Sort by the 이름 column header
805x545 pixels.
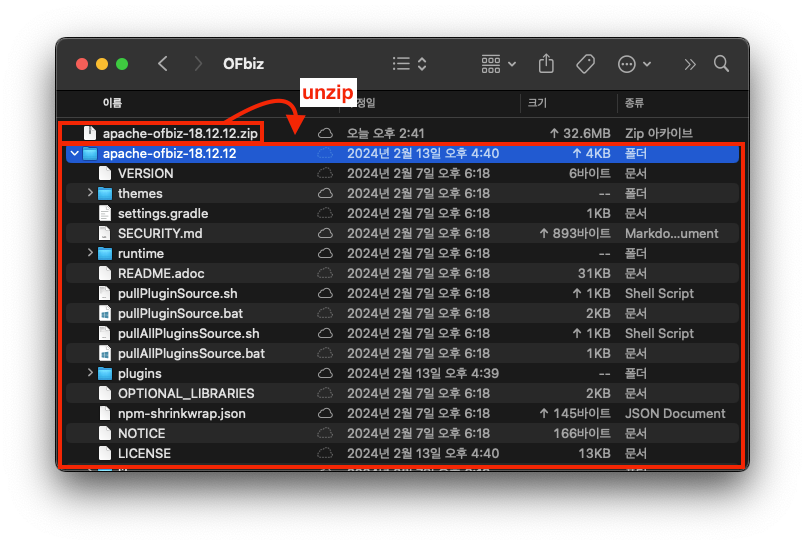(112, 103)
